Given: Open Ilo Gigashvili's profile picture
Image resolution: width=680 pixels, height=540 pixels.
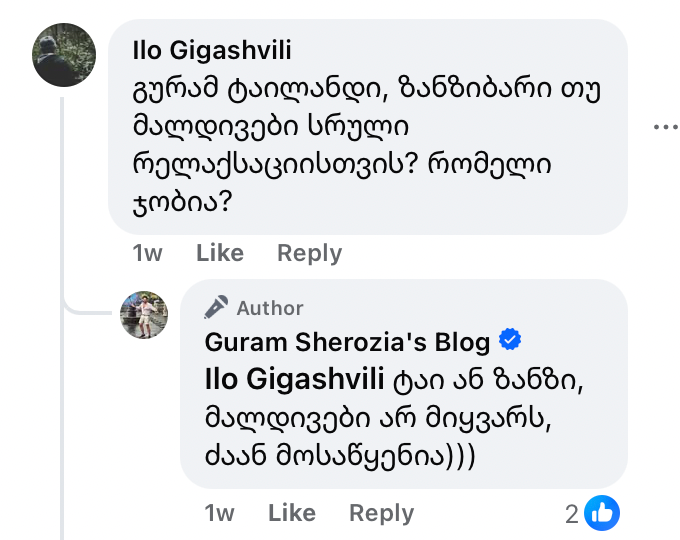Looking at the screenshot, I should pos(64,55).
